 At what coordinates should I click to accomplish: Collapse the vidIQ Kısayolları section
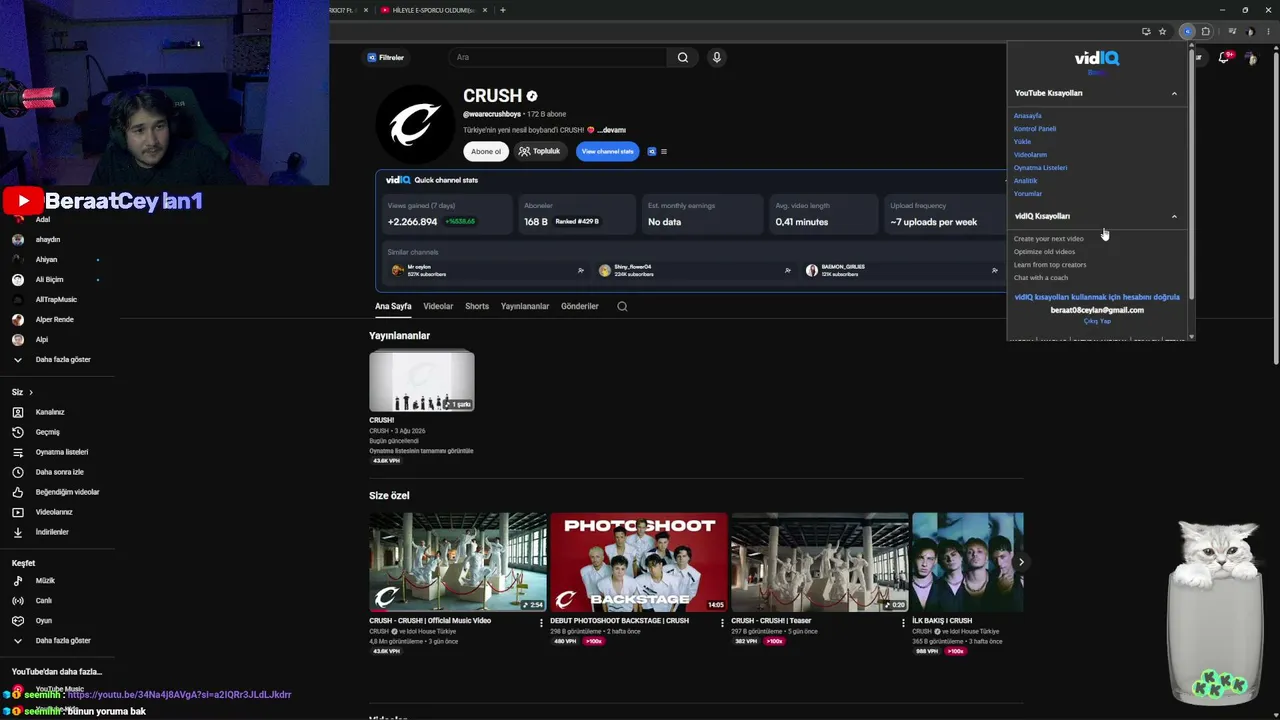click(1174, 217)
